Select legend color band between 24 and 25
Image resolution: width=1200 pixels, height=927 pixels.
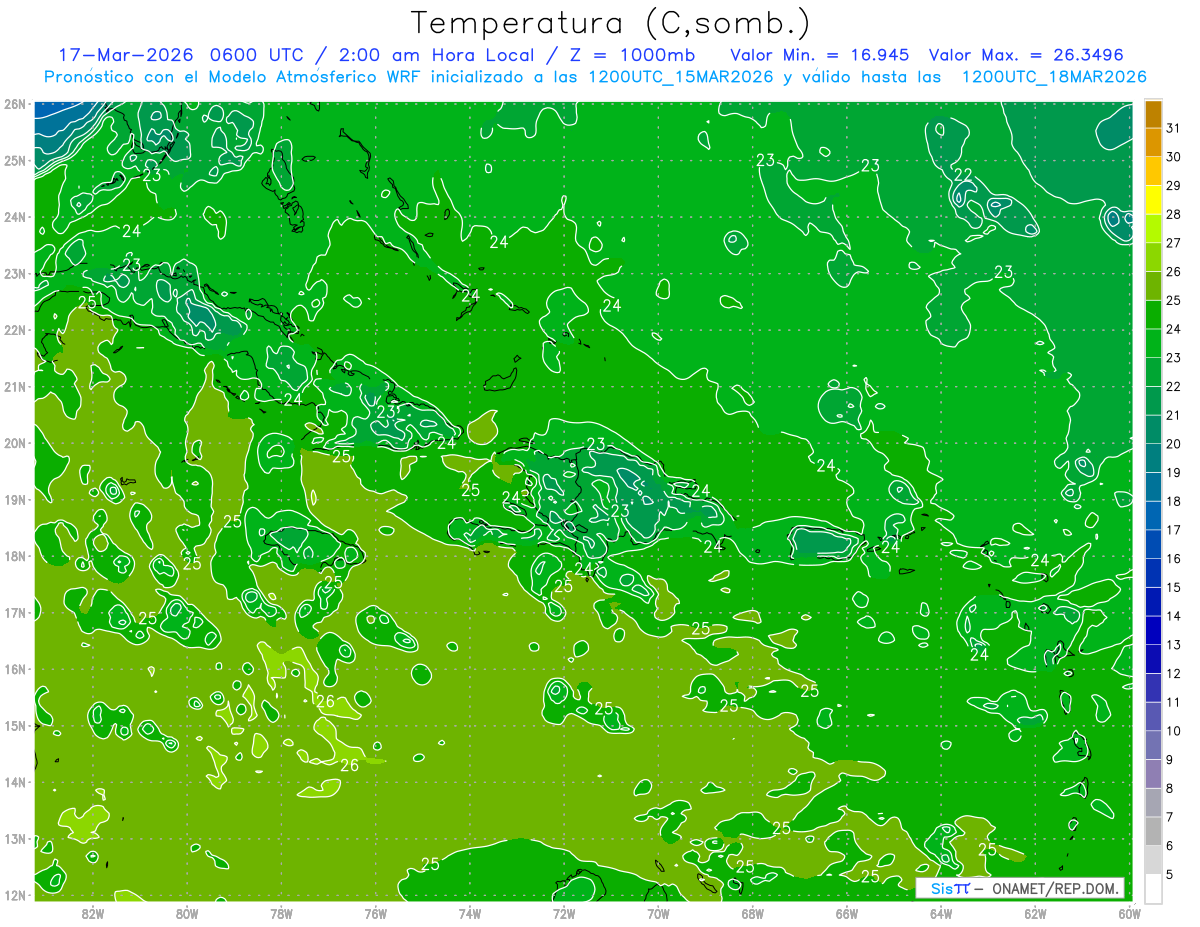[1153, 315]
